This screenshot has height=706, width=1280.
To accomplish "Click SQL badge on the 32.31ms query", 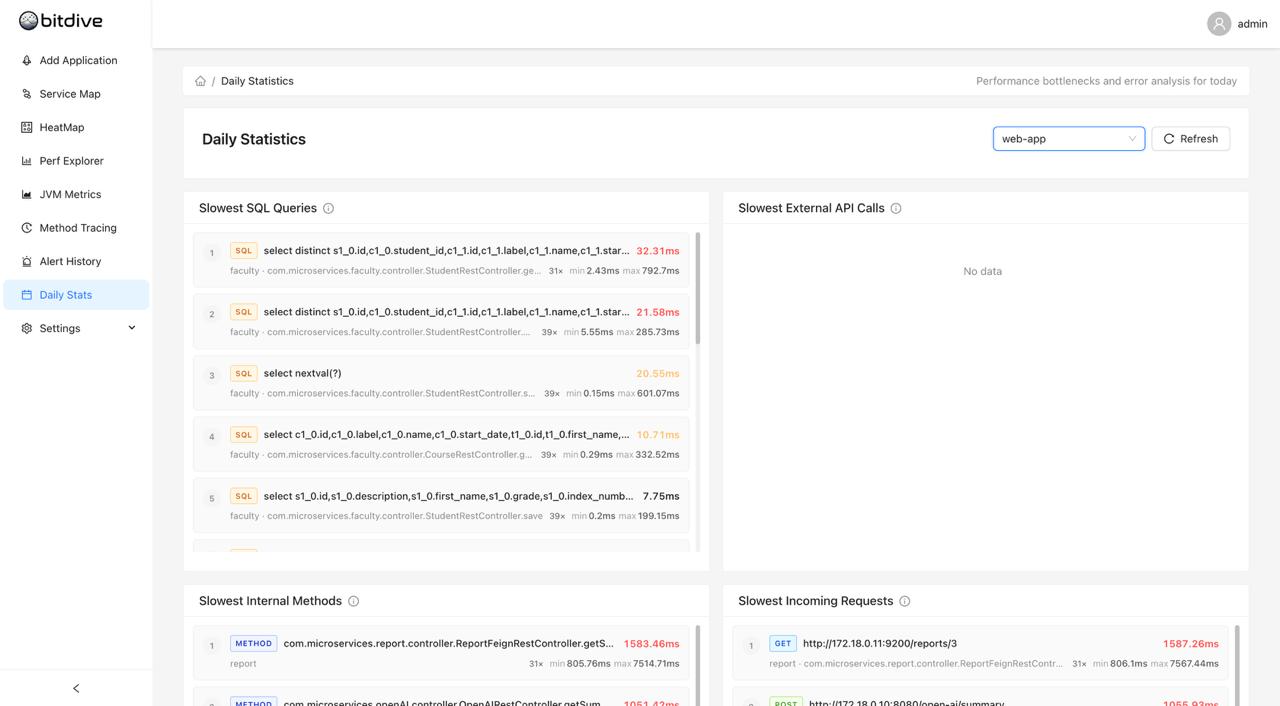I will coord(243,250).
